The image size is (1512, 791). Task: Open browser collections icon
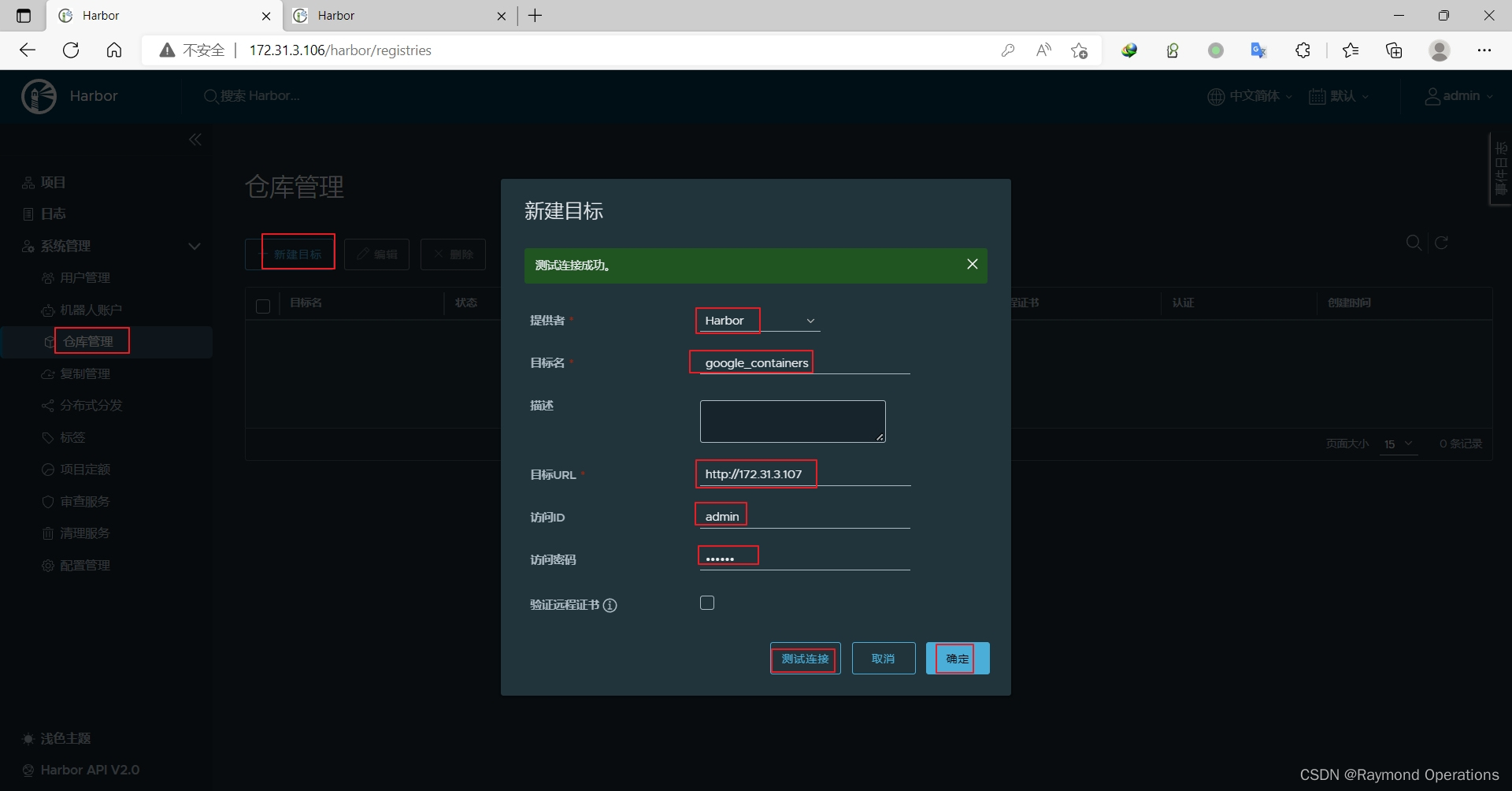(1395, 50)
